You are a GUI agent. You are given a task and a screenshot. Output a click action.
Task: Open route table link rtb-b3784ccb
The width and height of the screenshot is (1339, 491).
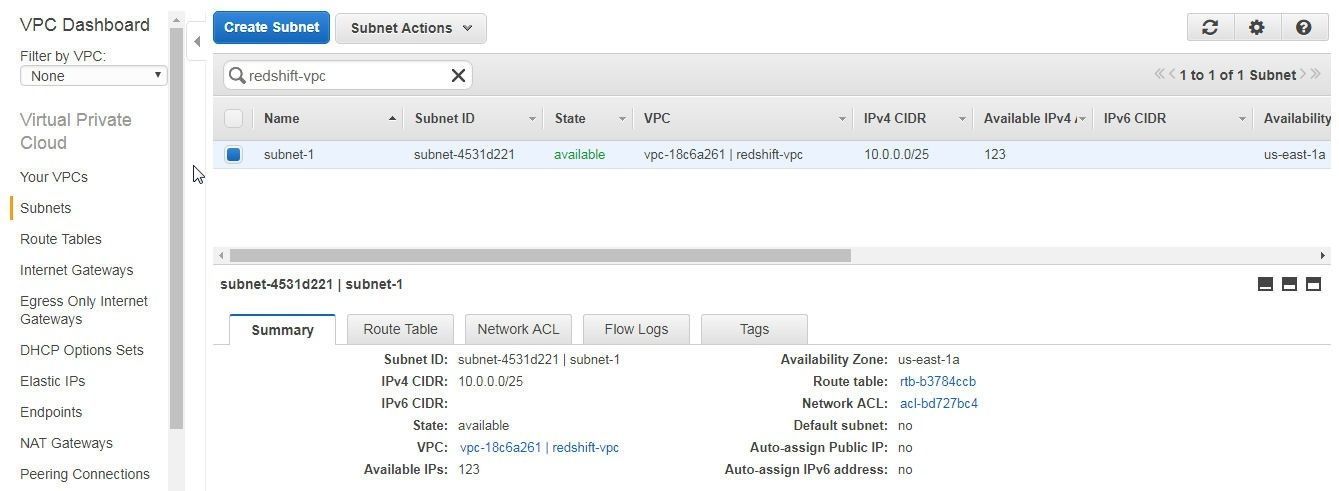pos(937,381)
